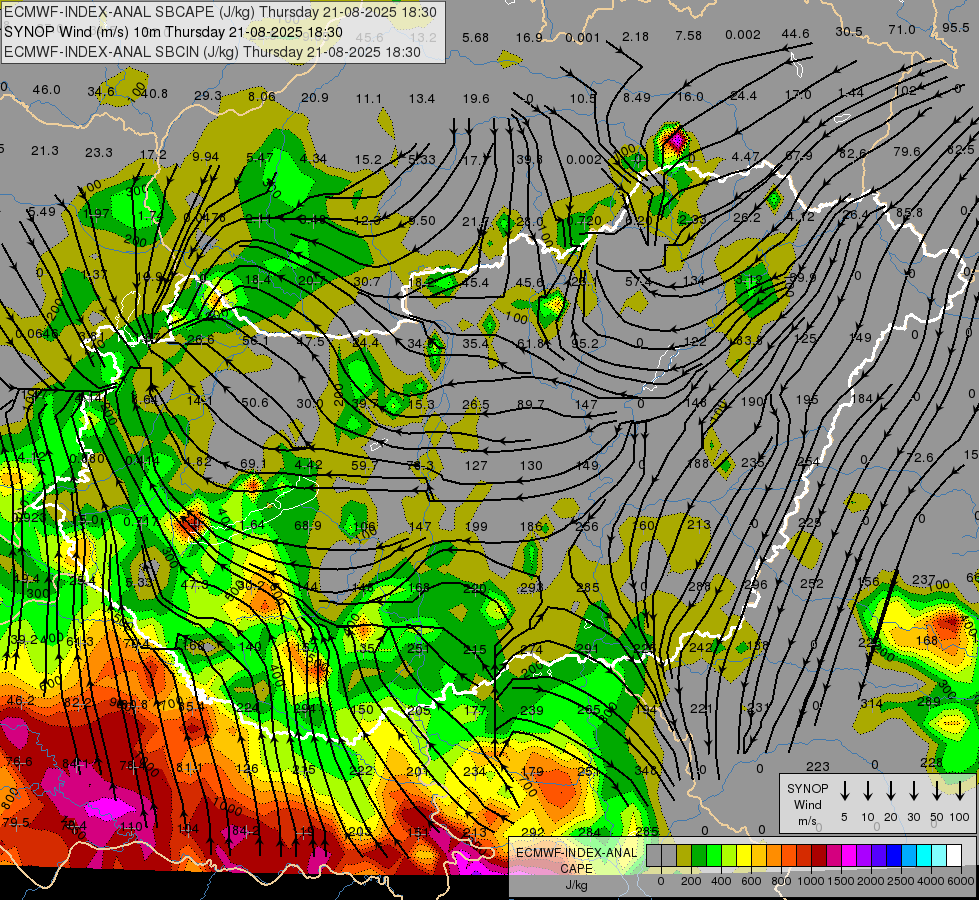Click the 'ECMWF-INDEX-ANAL CAPE' legend label
Viewport: 979px width, 900px height.
[576, 860]
